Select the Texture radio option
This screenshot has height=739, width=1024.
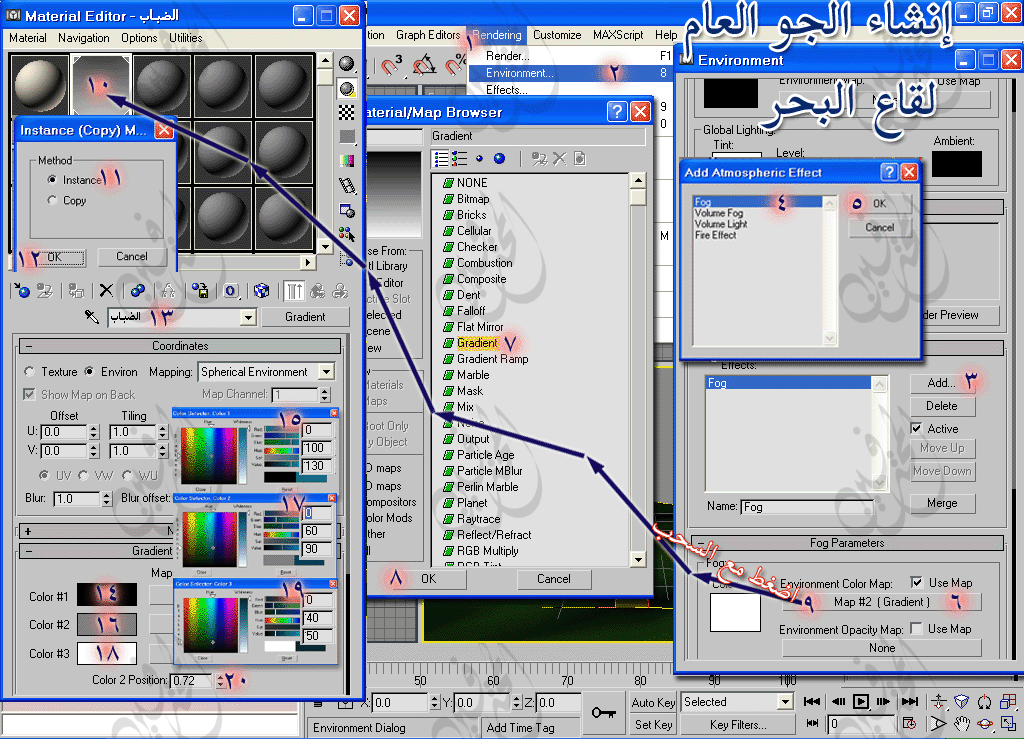[x=29, y=371]
